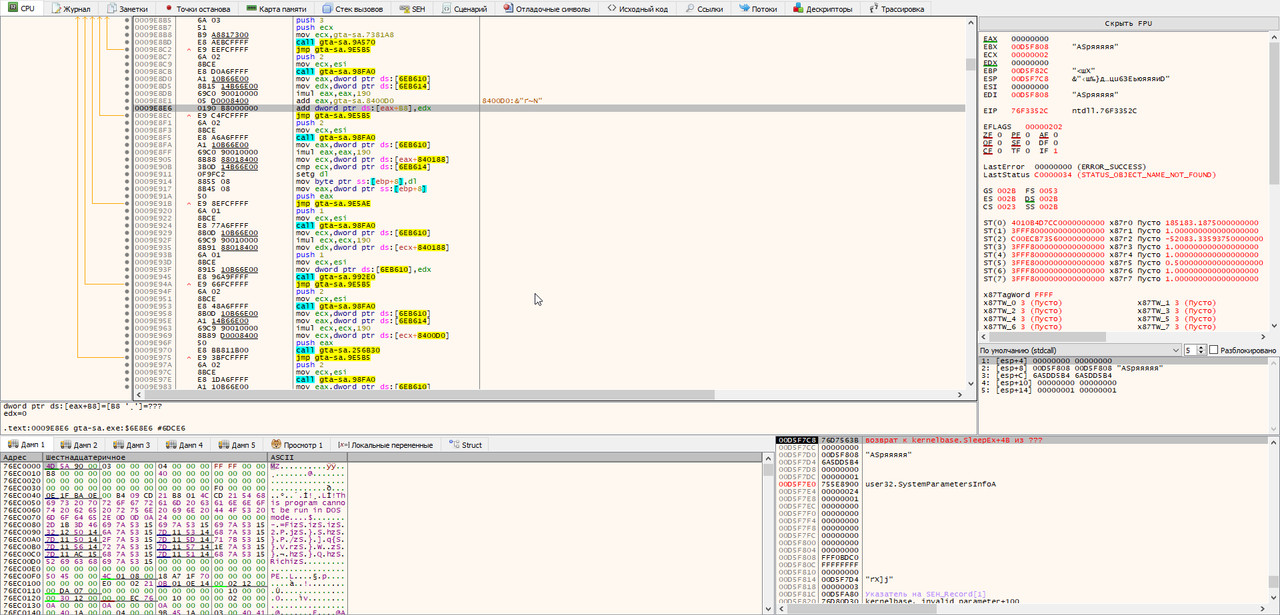Select stack entry user32.SystemParametersInfoA

930,483
